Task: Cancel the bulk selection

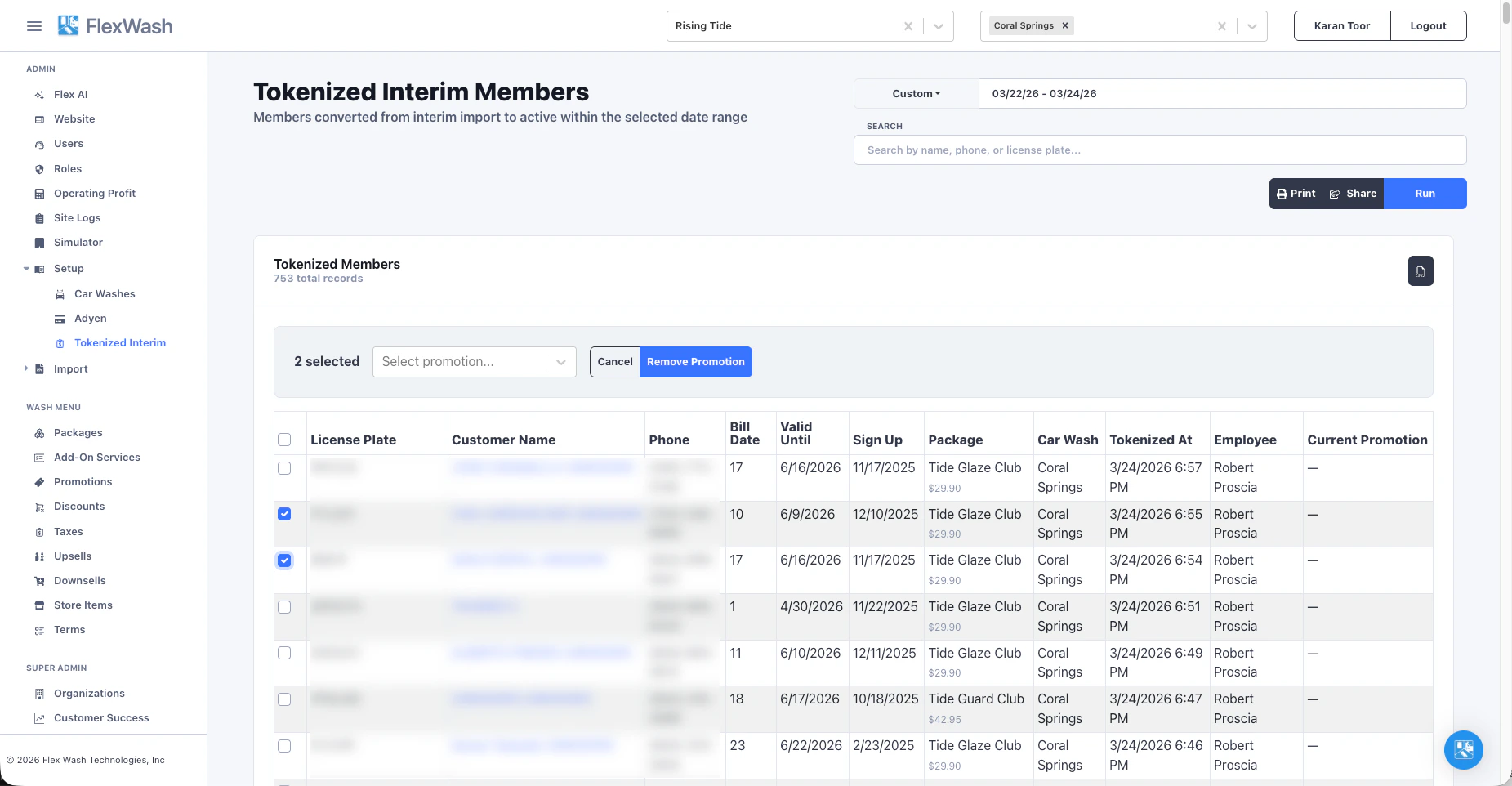Action: click(x=615, y=362)
